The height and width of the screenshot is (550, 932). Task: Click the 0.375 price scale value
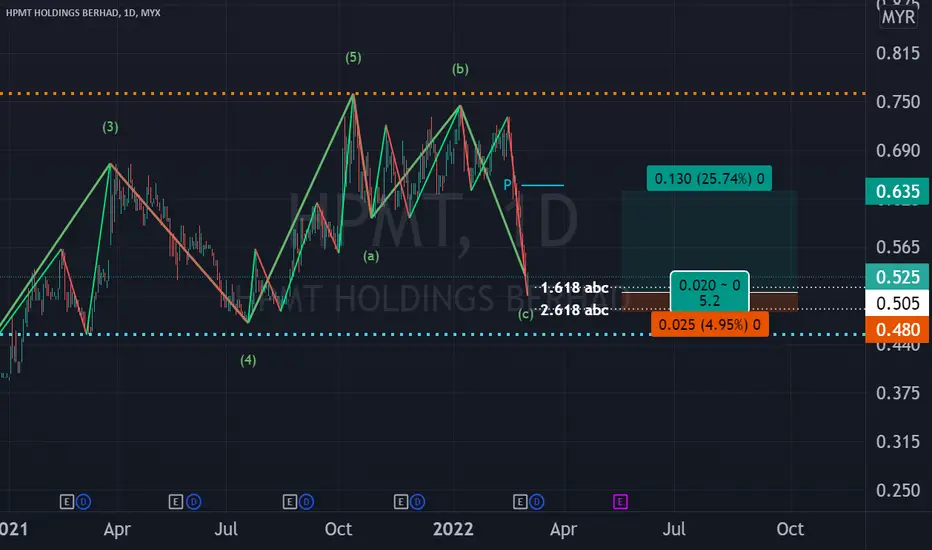[x=898, y=393]
